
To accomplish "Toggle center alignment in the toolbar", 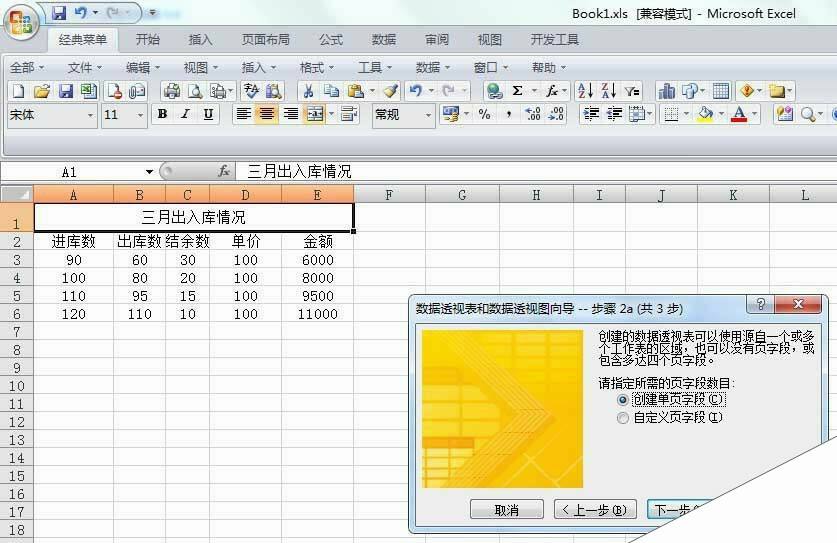I will (x=266, y=115).
